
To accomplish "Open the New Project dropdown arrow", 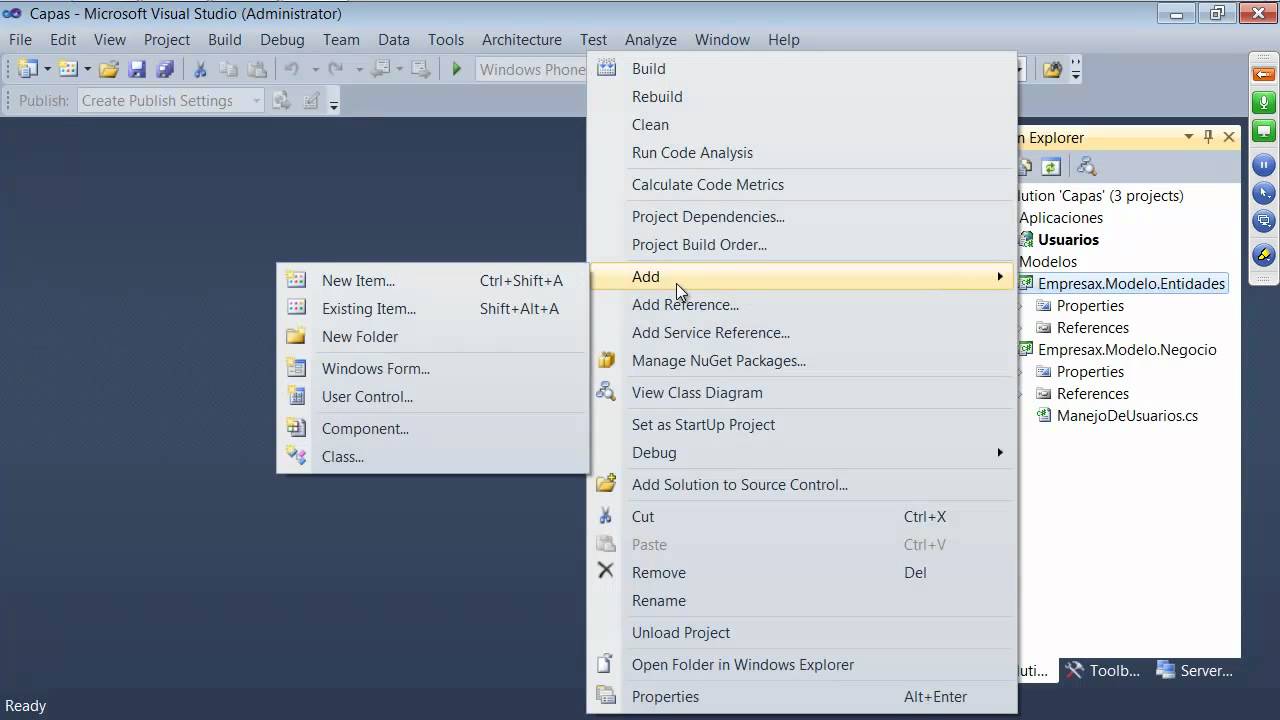I will click(47, 69).
